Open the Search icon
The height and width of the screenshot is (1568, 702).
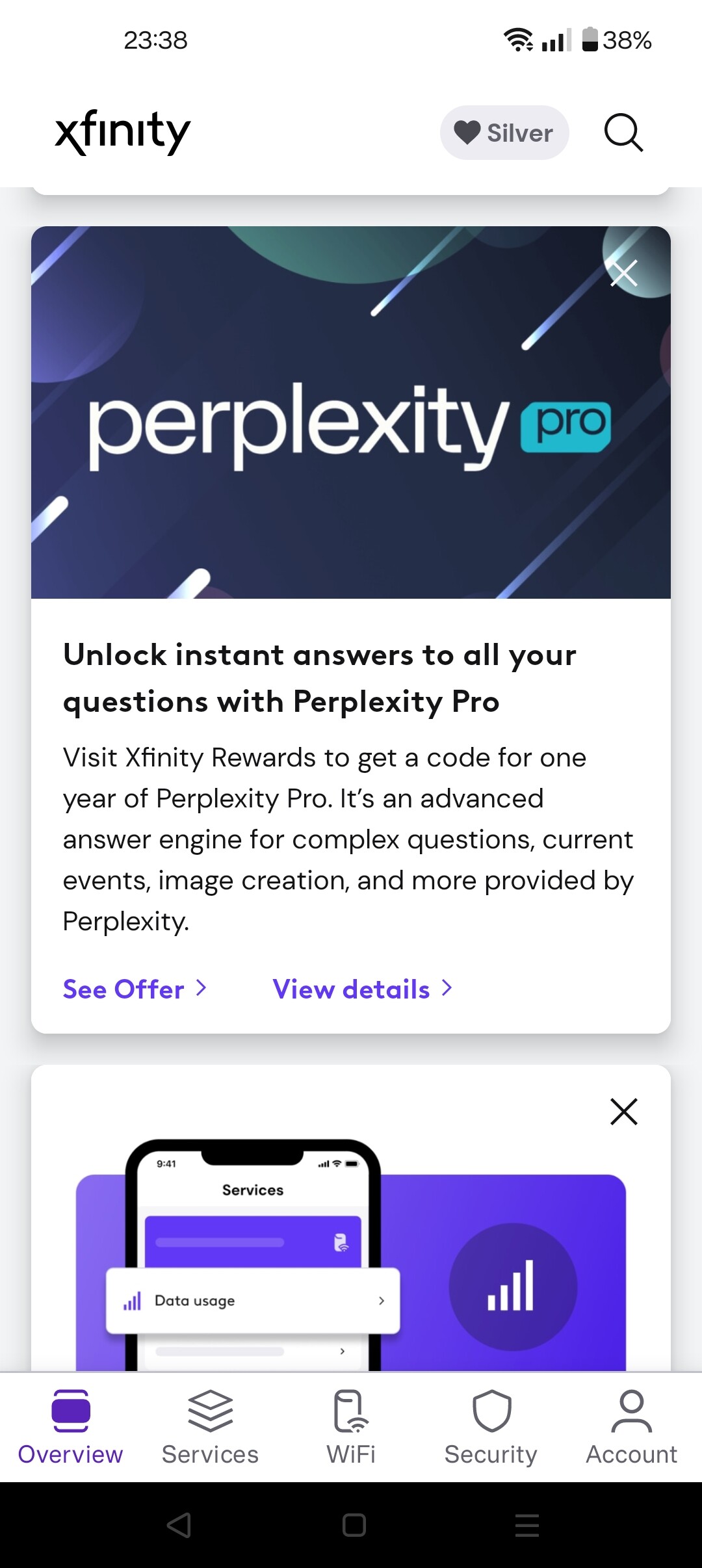pos(623,133)
